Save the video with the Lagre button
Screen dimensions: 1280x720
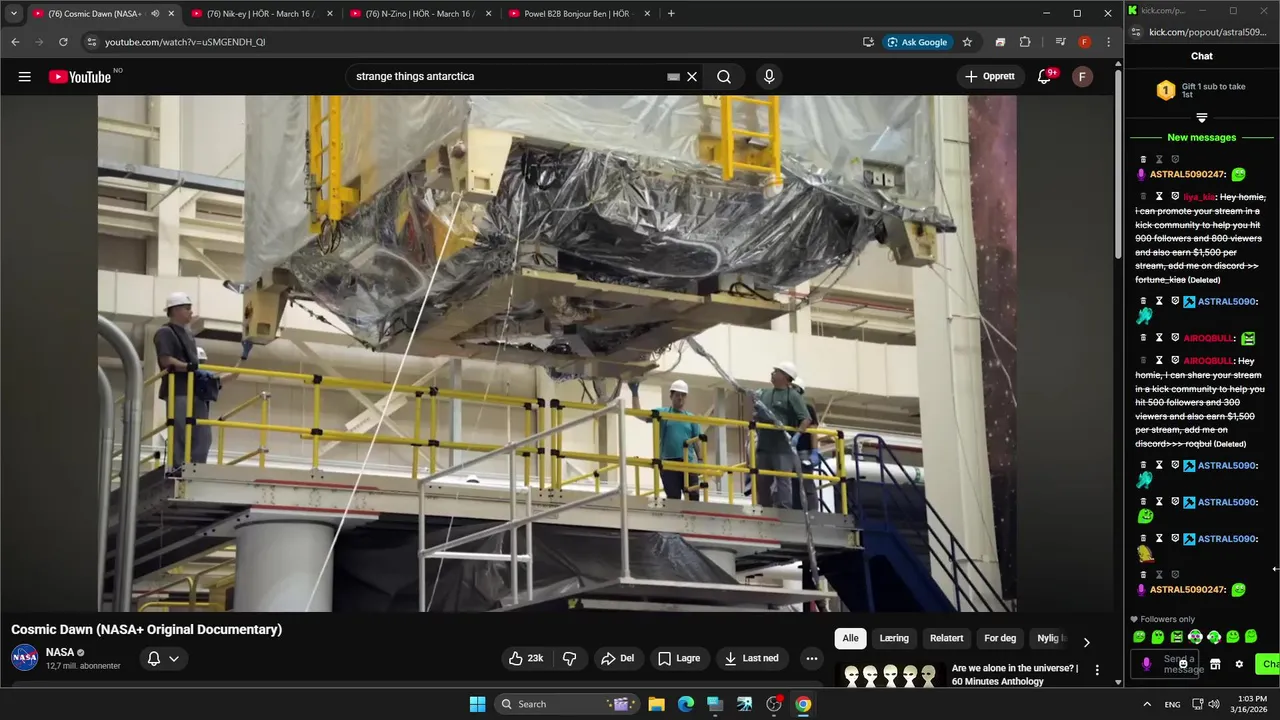click(679, 658)
